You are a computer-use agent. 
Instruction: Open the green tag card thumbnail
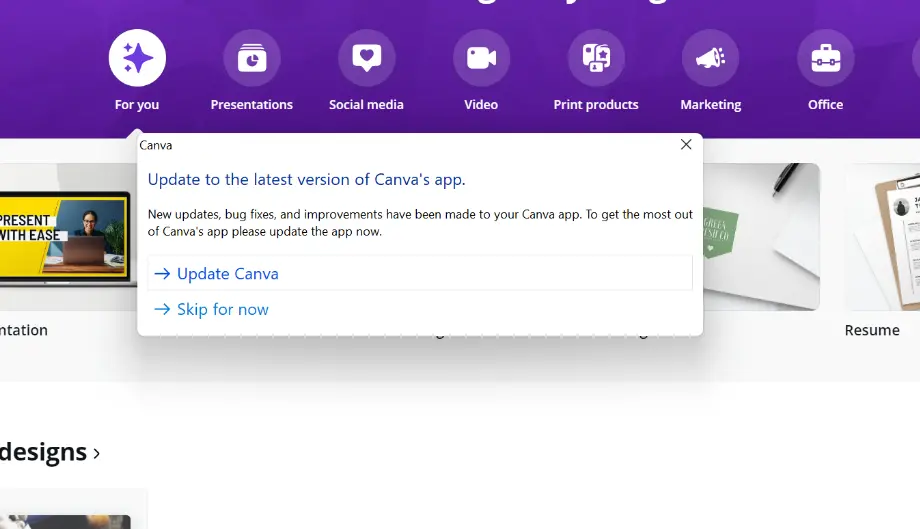click(761, 237)
